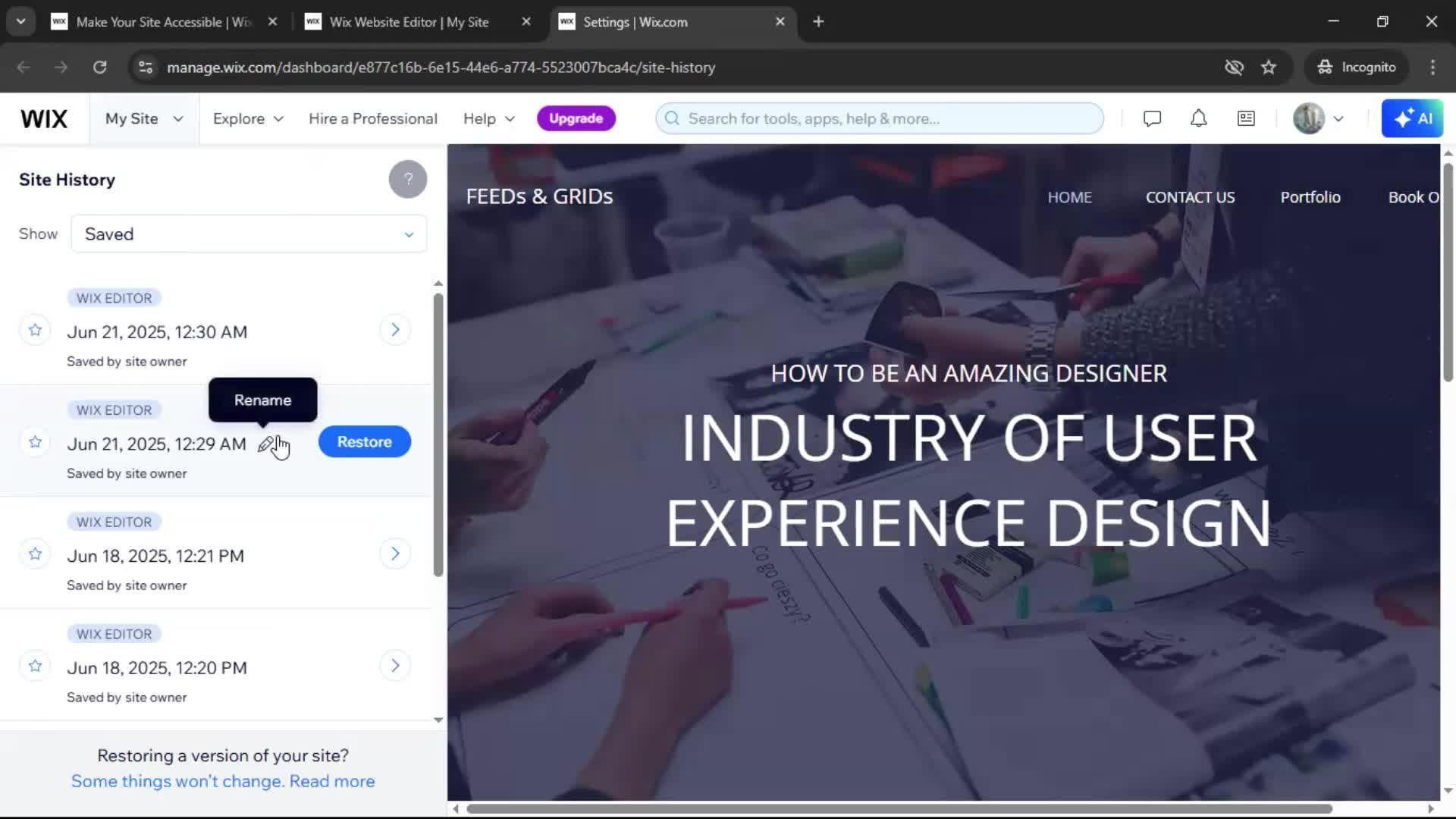Click the Wix logo
The width and height of the screenshot is (1456, 819).
point(44,119)
